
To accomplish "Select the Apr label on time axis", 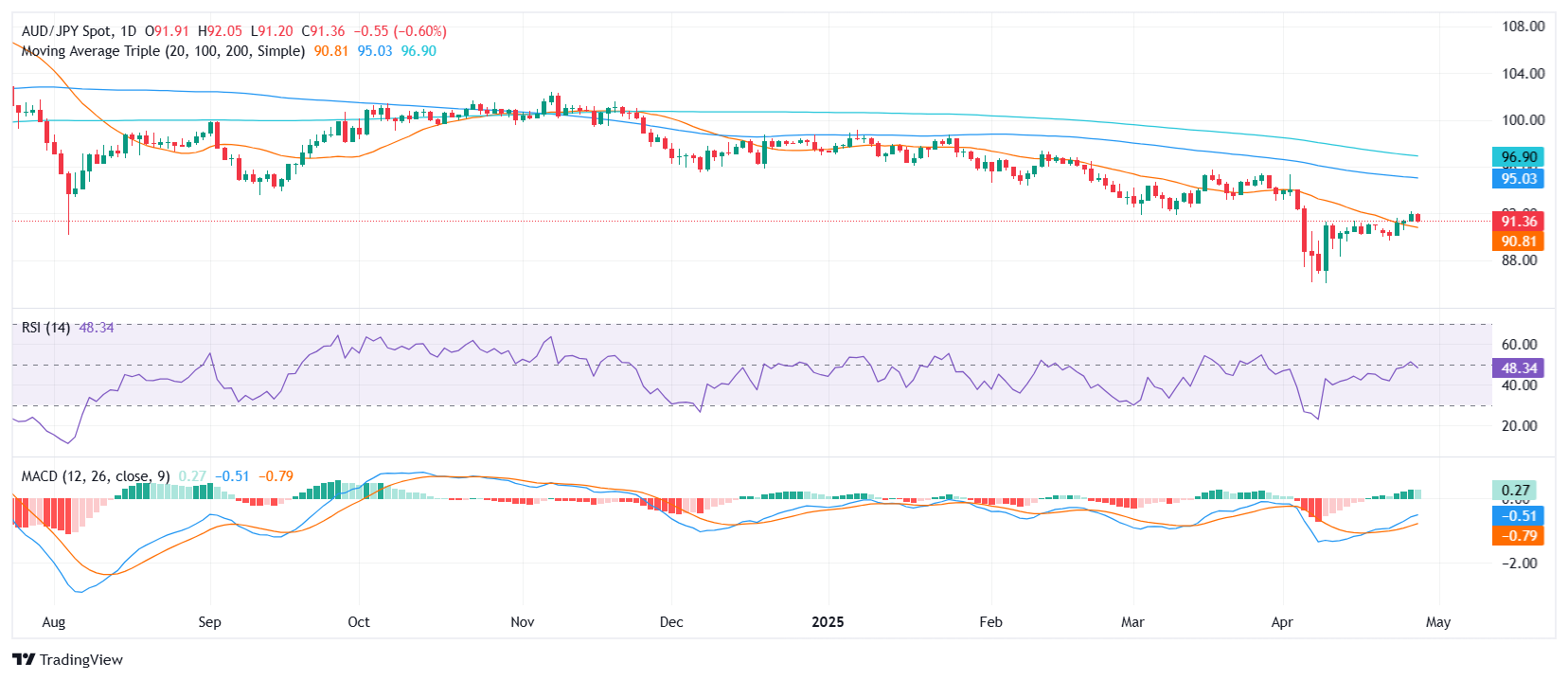I will pos(1282,622).
